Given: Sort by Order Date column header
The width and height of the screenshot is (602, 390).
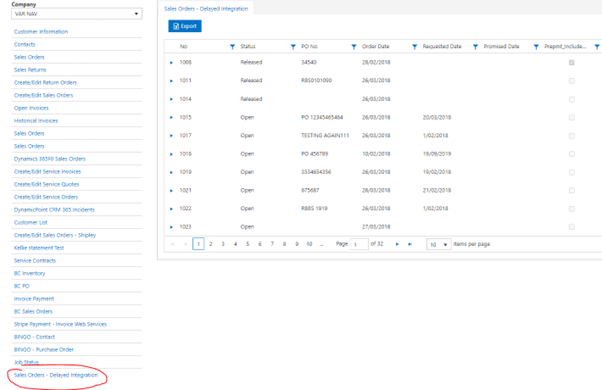Looking at the screenshot, I should pyautogui.click(x=375, y=46).
